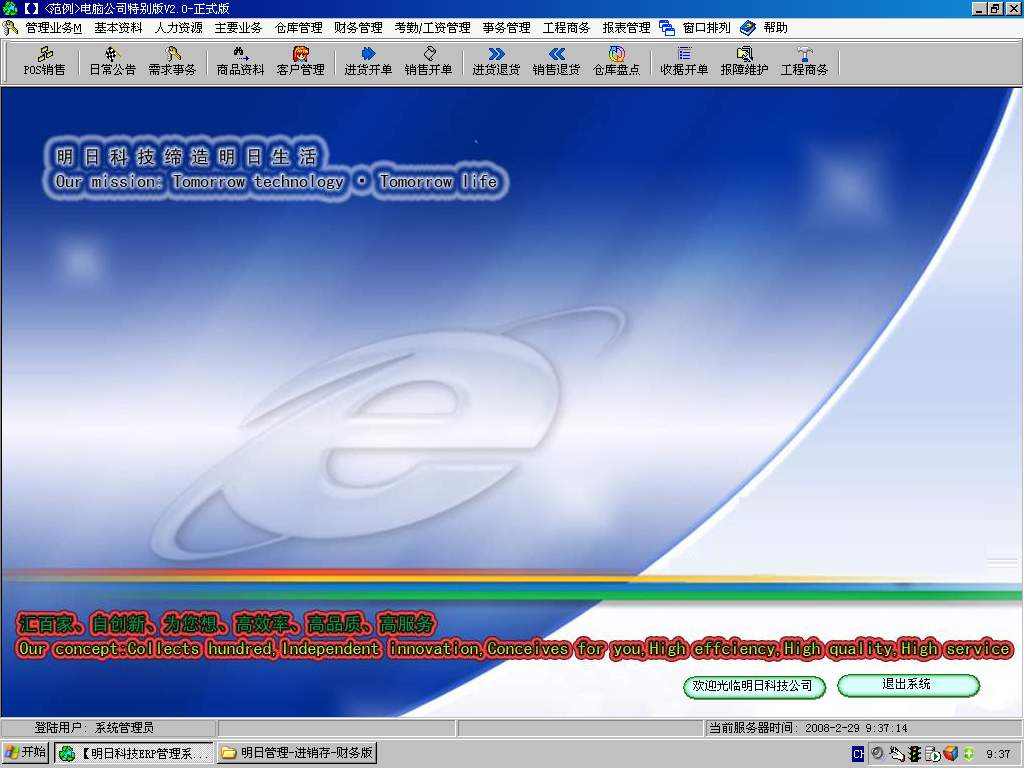
Task: Open 销售开单 sales order icon
Action: [428, 61]
